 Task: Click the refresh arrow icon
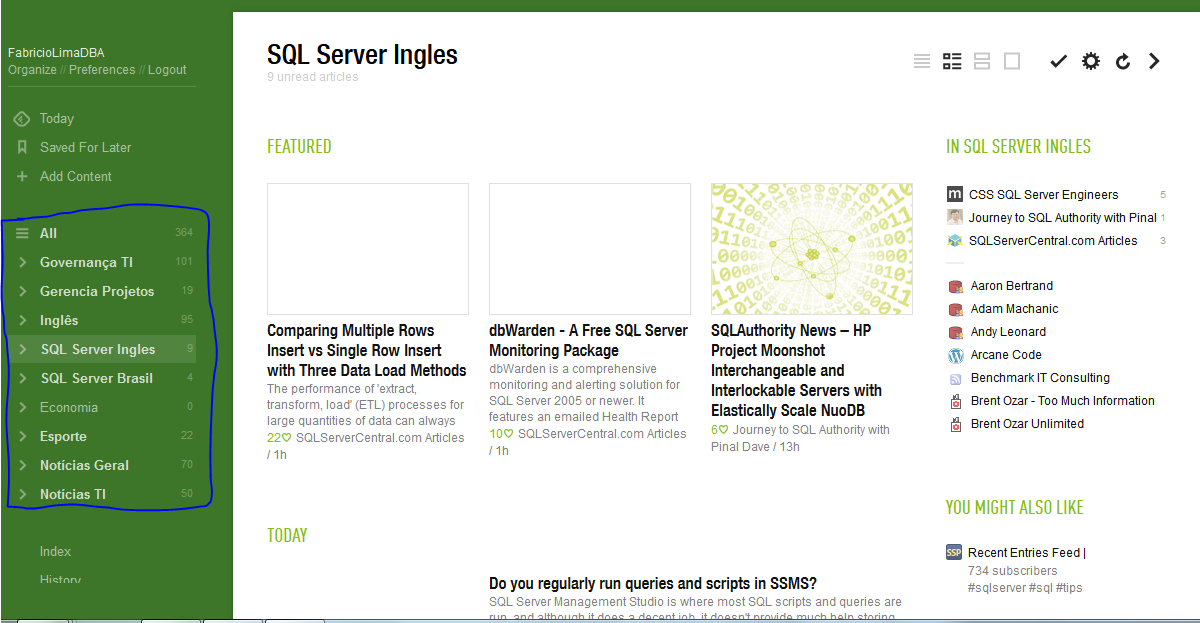coord(1123,62)
